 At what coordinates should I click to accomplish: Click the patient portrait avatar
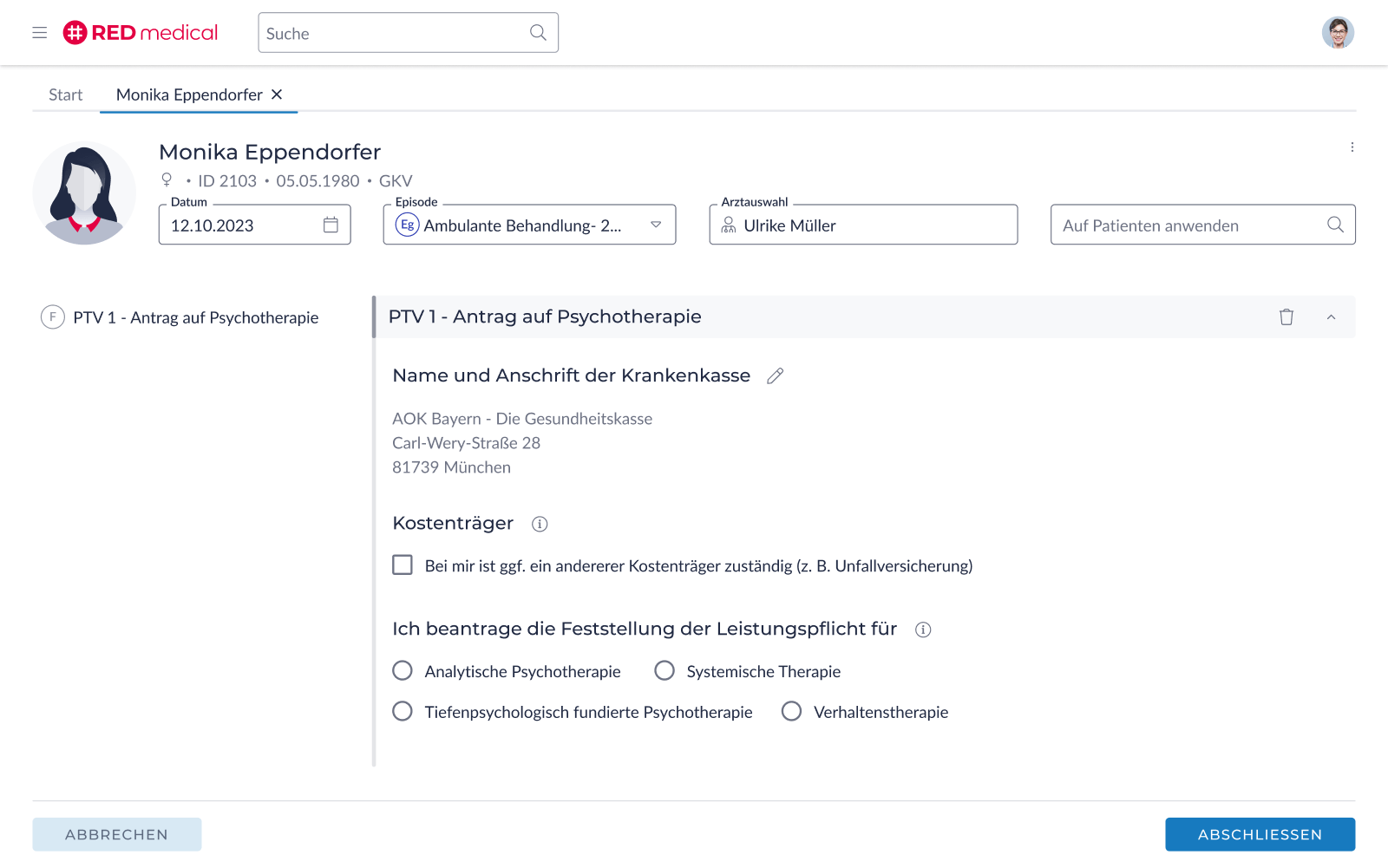point(84,193)
